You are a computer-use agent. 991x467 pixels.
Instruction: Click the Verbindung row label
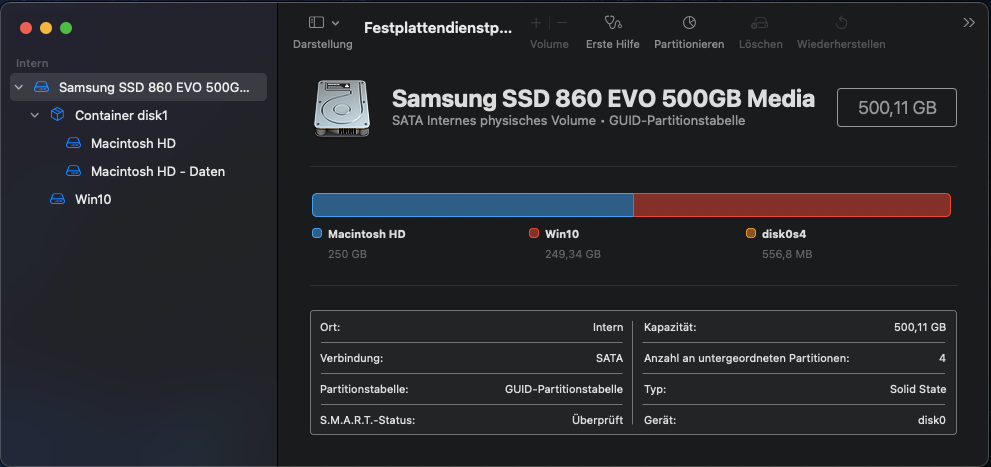click(351, 358)
